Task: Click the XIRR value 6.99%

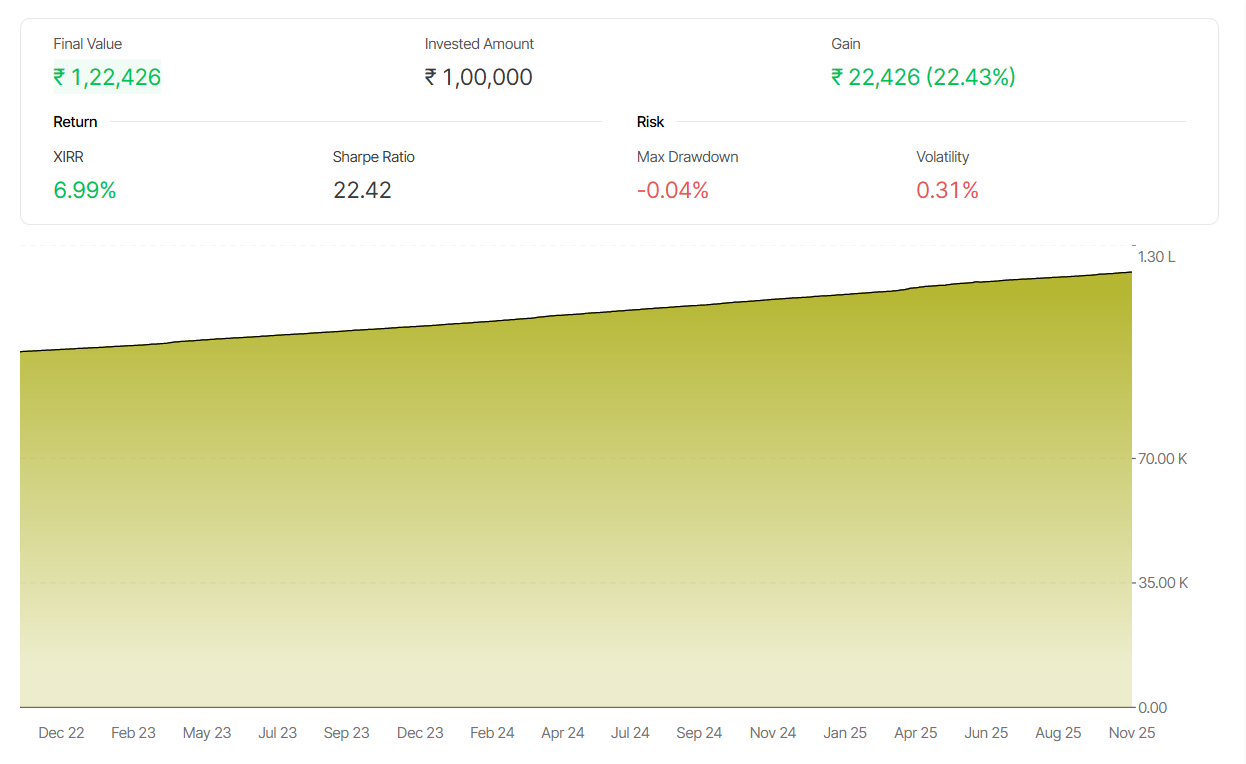Action: [x=85, y=190]
